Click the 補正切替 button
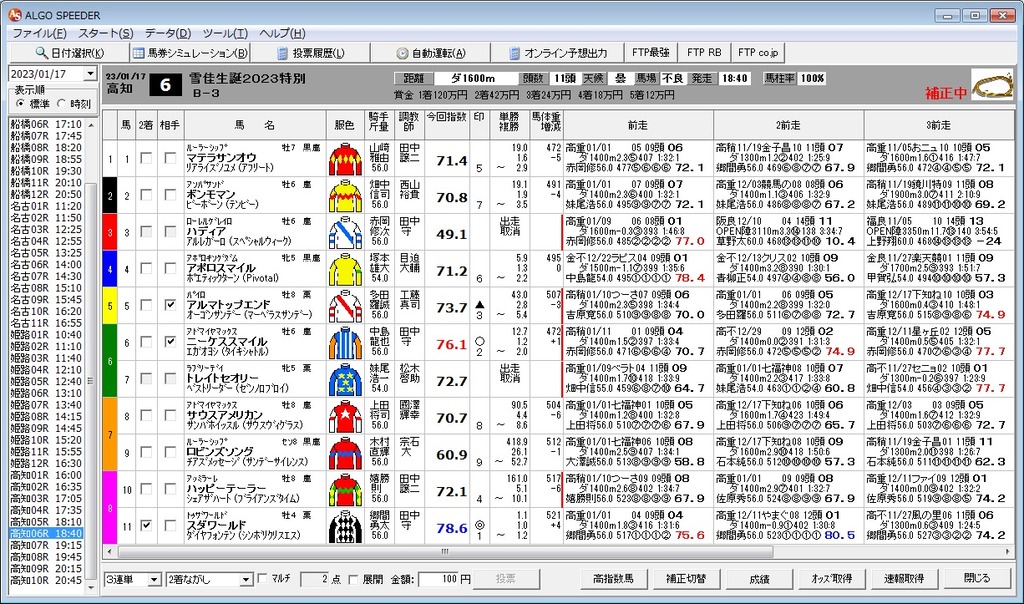The height and width of the screenshot is (604, 1024). pos(686,579)
